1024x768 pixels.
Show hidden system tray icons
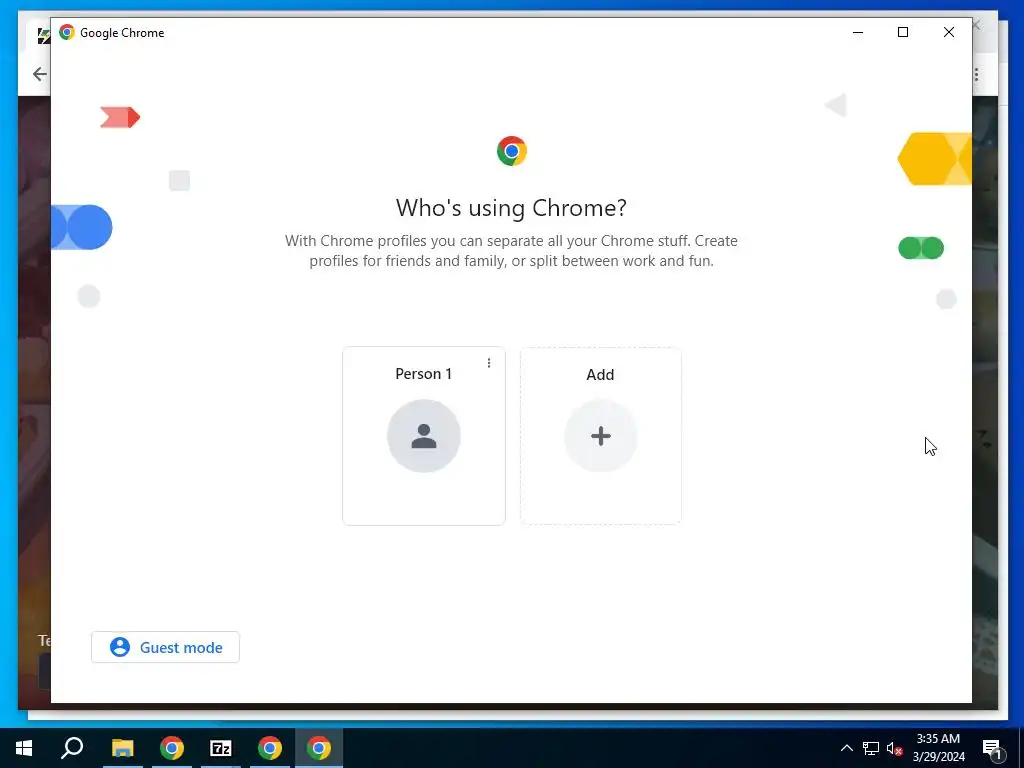click(846, 748)
